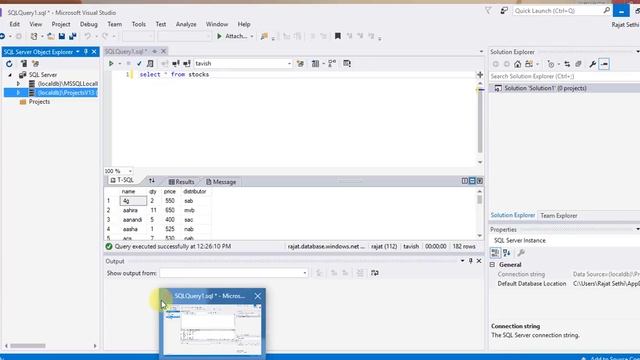640x360 pixels.
Task: Open the Edit menu
Action: click(x=15, y=24)
